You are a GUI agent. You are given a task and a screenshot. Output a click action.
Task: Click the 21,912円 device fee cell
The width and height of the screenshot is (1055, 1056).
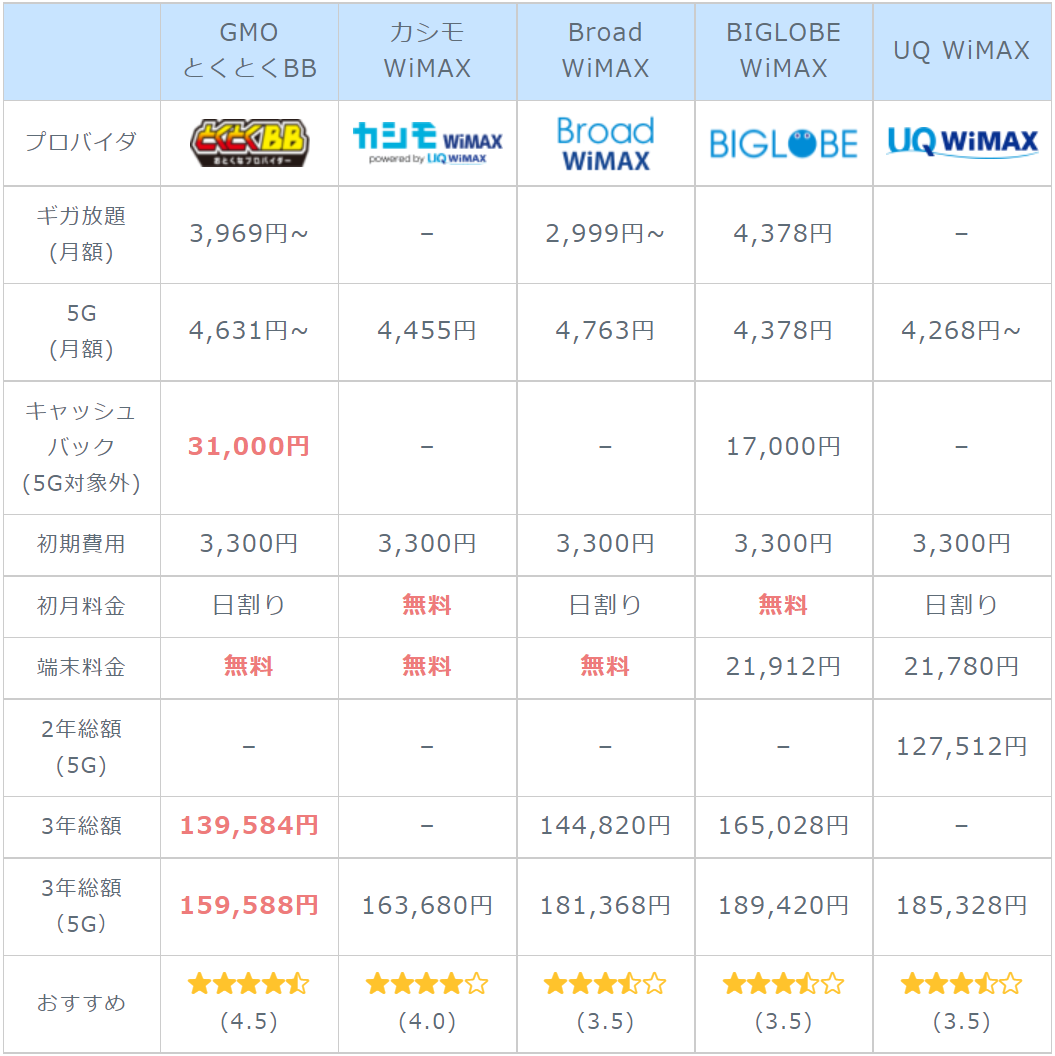click(783, 667)
